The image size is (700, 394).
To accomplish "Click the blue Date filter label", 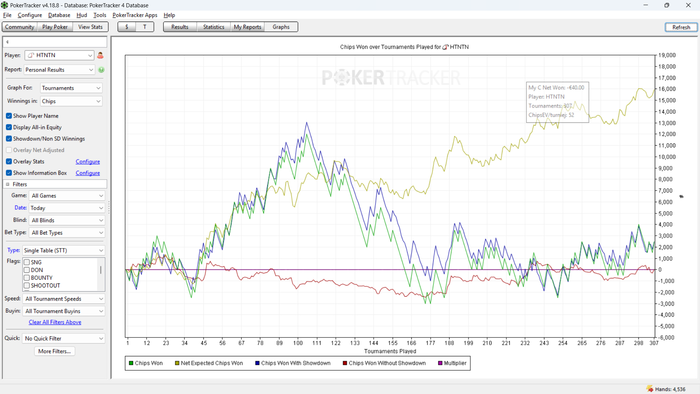I will pyautogui.click(x=20, y=207).
